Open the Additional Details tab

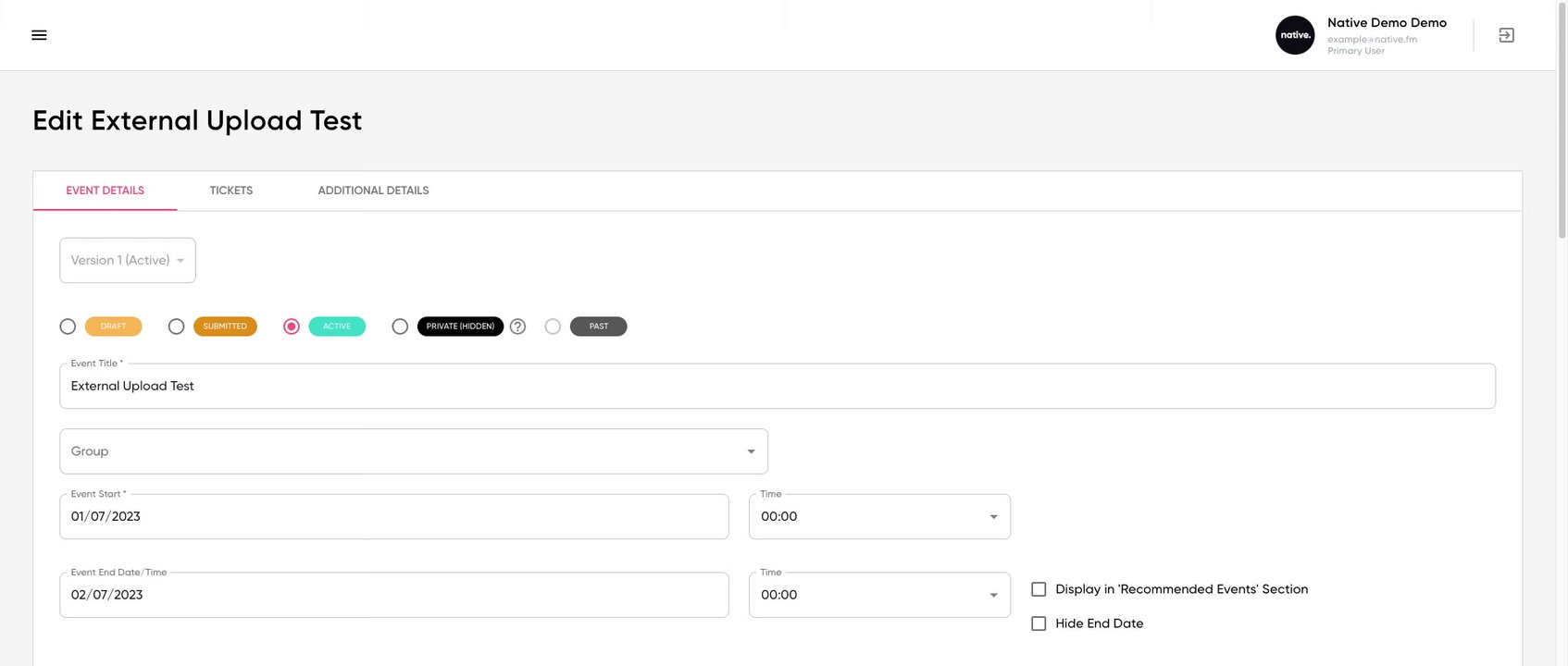[373, 191]
